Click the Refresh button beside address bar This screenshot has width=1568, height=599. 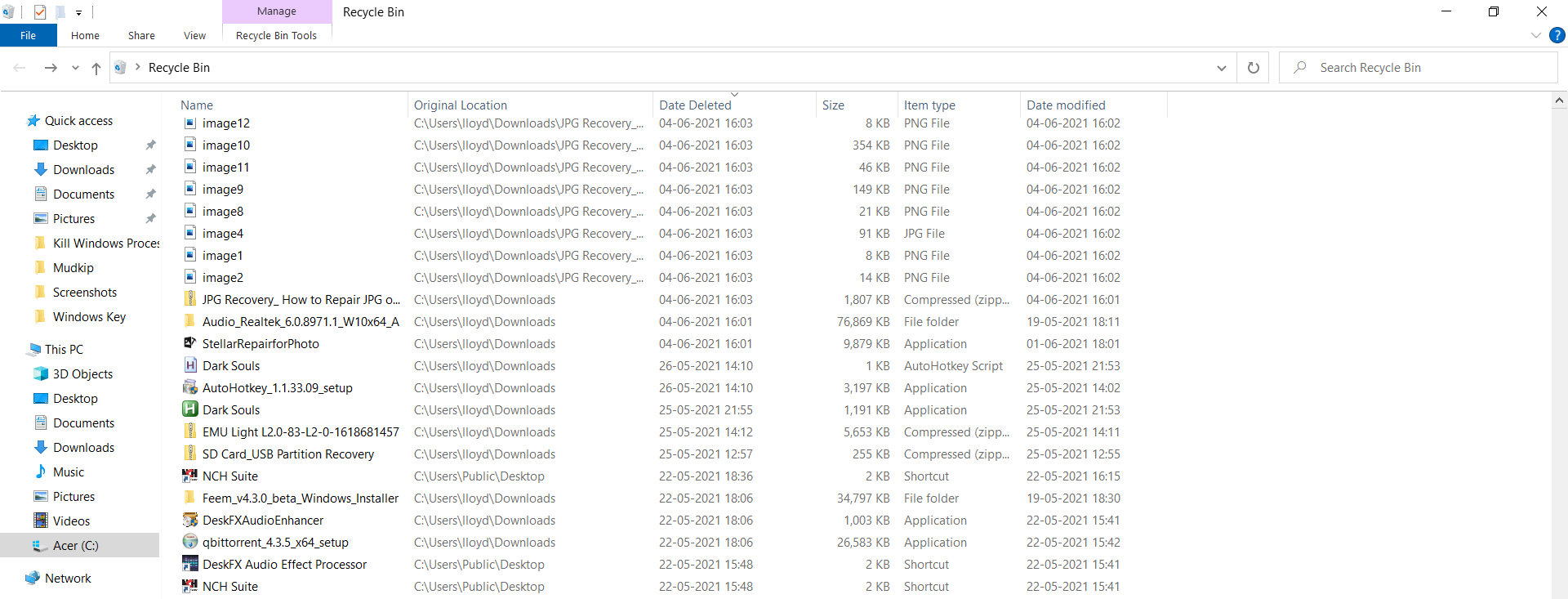pyautogui.click(x=1253, y=68)
